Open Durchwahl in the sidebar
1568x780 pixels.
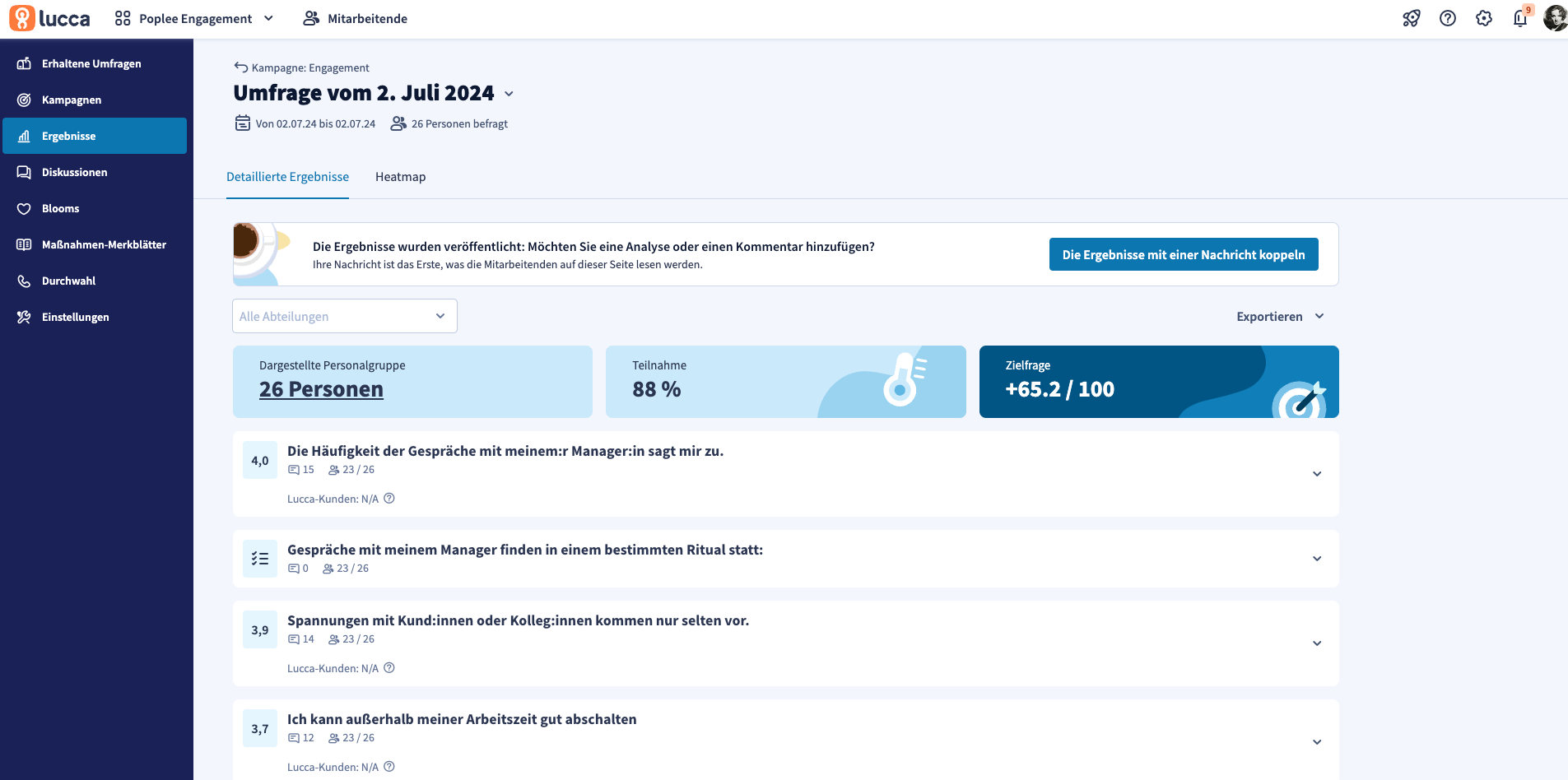coord(95,281)
